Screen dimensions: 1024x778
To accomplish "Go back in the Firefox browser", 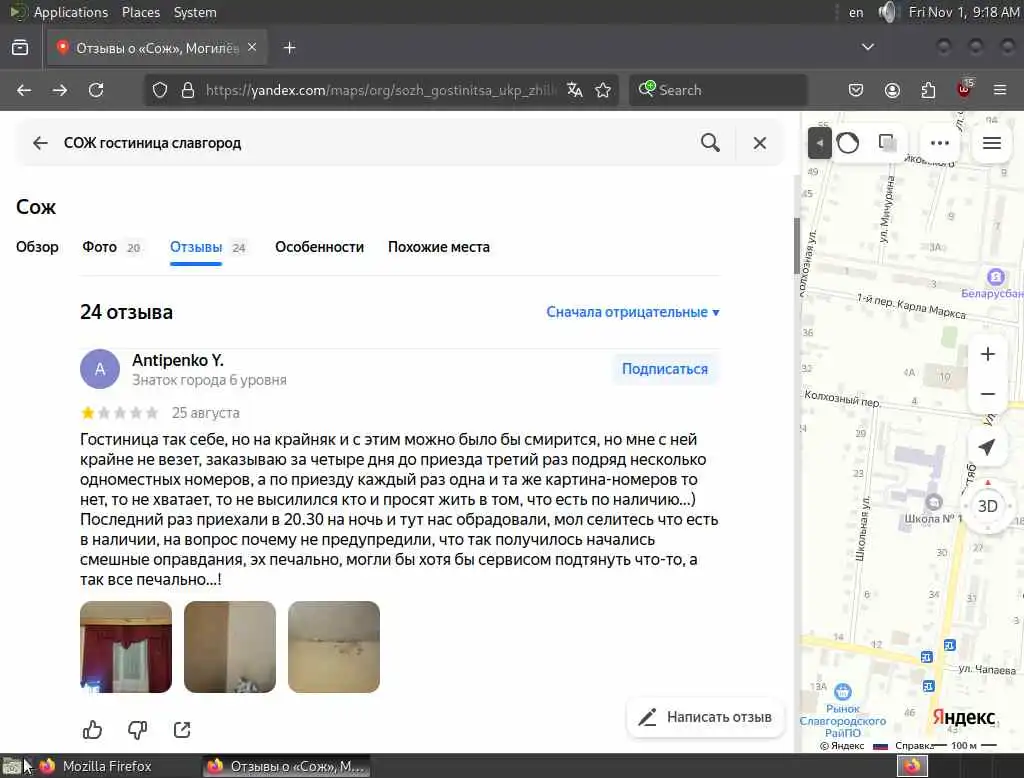I will 24,90.
